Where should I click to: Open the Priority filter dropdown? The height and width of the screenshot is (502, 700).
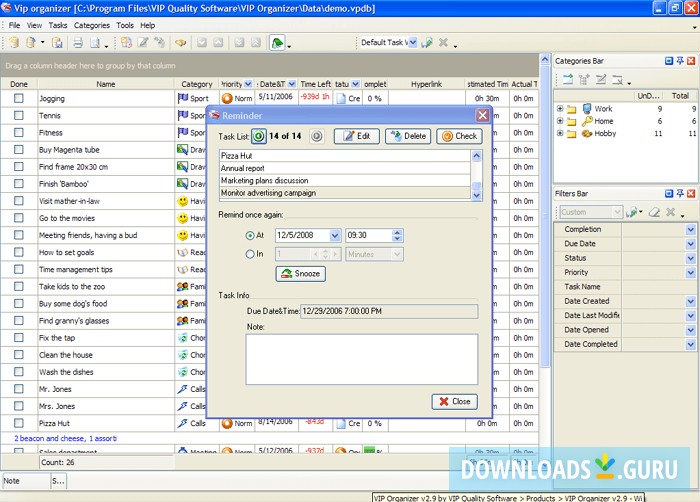coord(690,272)
